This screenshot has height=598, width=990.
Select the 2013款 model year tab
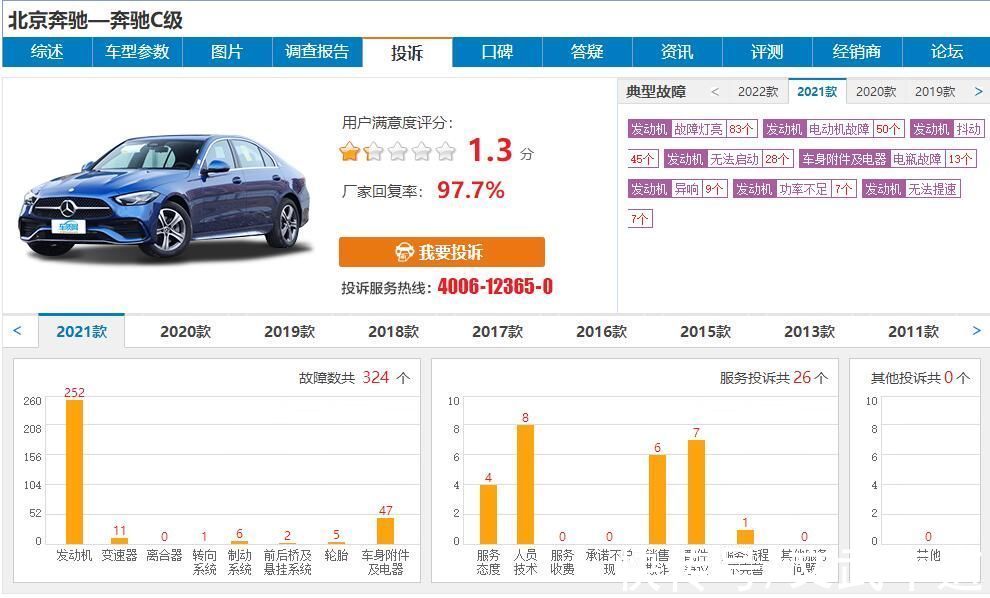coord(809,332)
